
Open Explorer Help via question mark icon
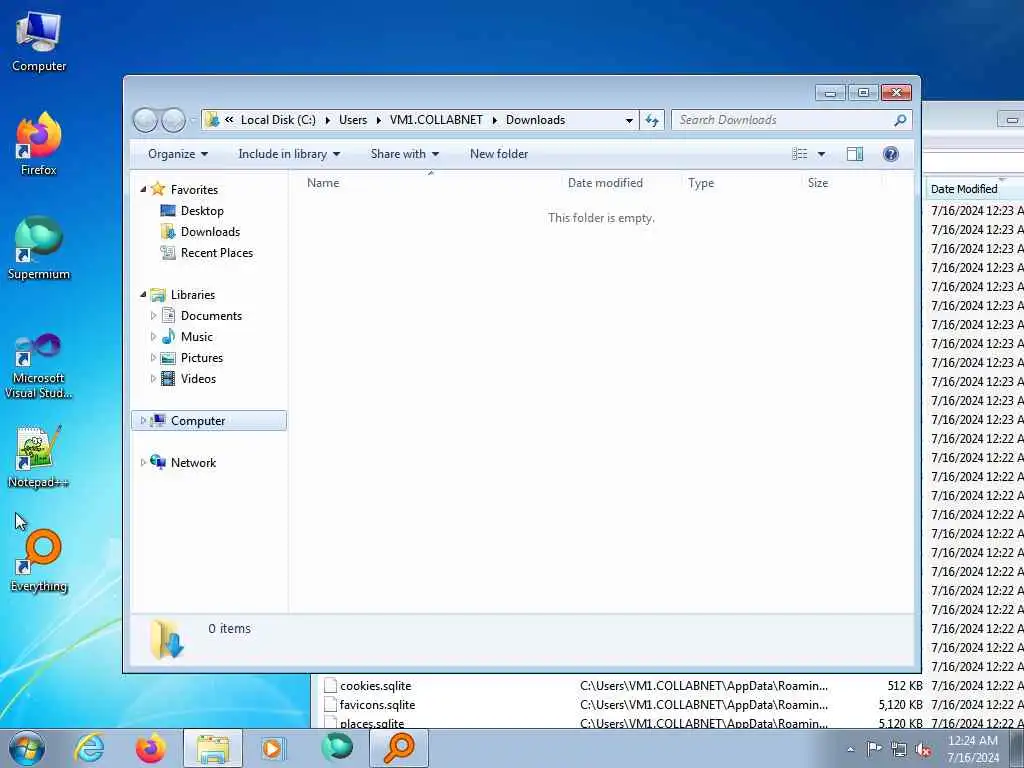[x=890, y=154]
